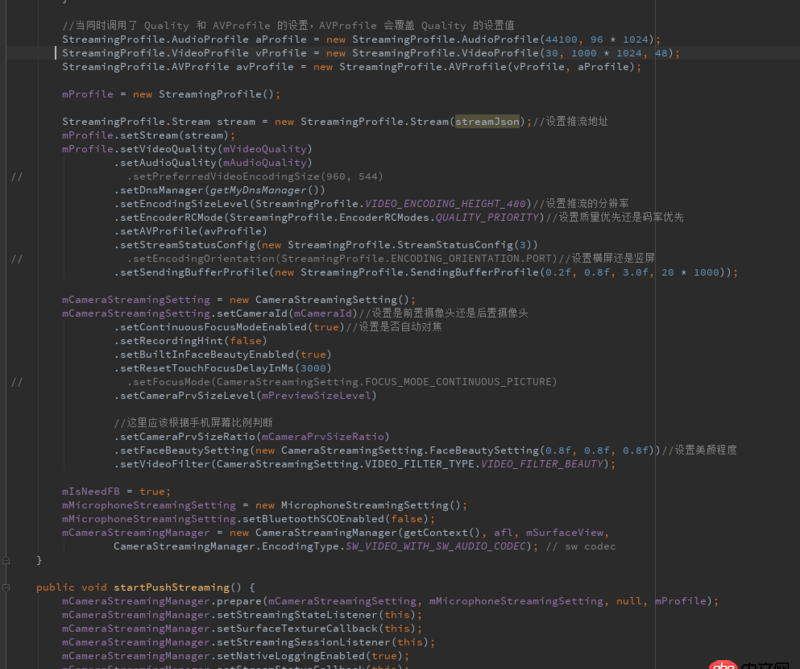
Task: Place cursor on highlighted streamJson variable
Action: pos(487,121)
